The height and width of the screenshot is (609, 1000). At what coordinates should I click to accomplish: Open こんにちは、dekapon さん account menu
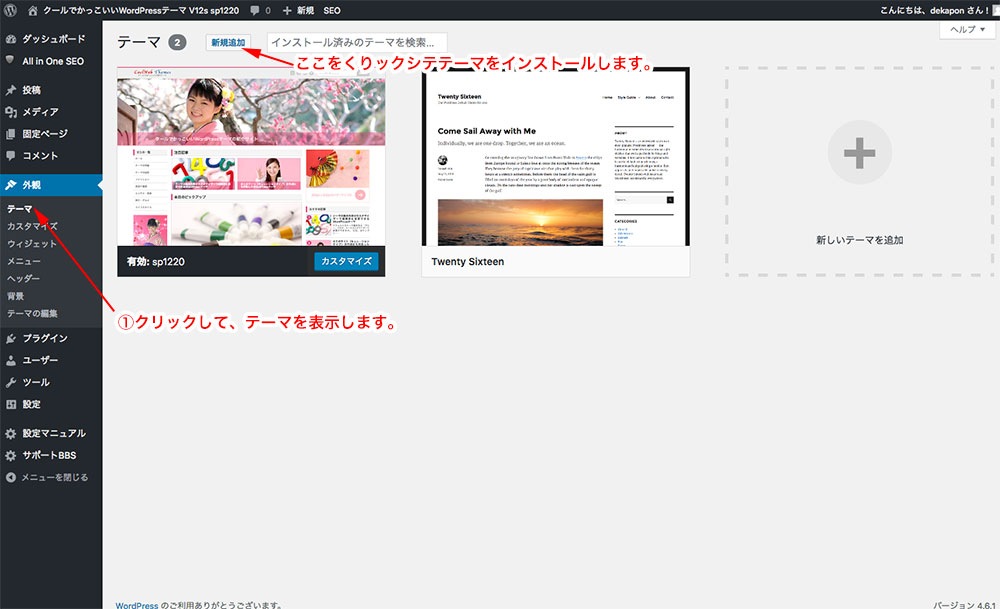[934, 10]
